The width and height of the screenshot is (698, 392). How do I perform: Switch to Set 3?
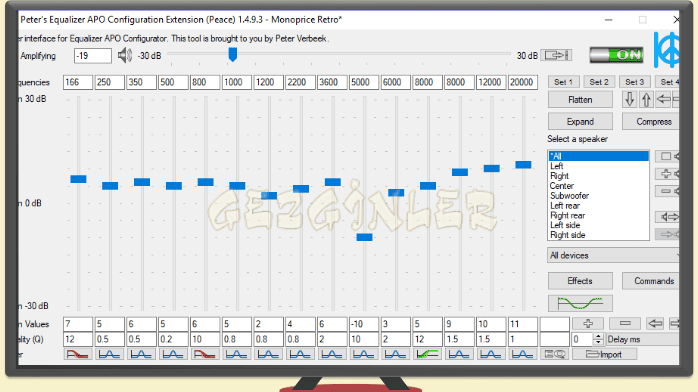[x=634, y=82]
